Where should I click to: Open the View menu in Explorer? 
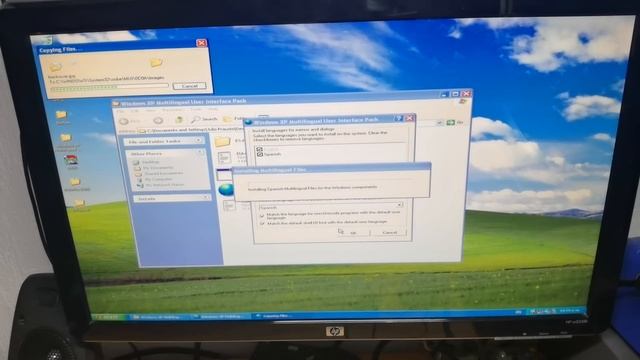(x=151, y=110)
